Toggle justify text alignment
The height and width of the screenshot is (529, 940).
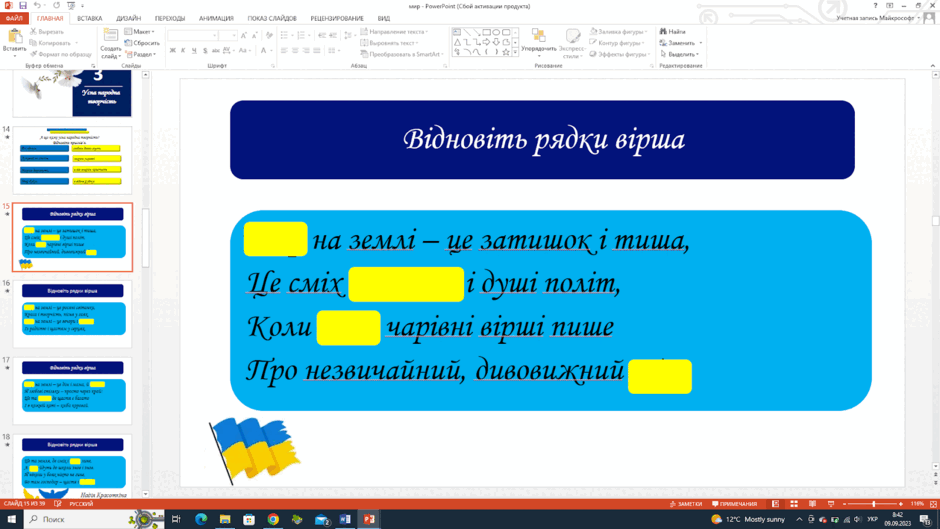(317, 51)
